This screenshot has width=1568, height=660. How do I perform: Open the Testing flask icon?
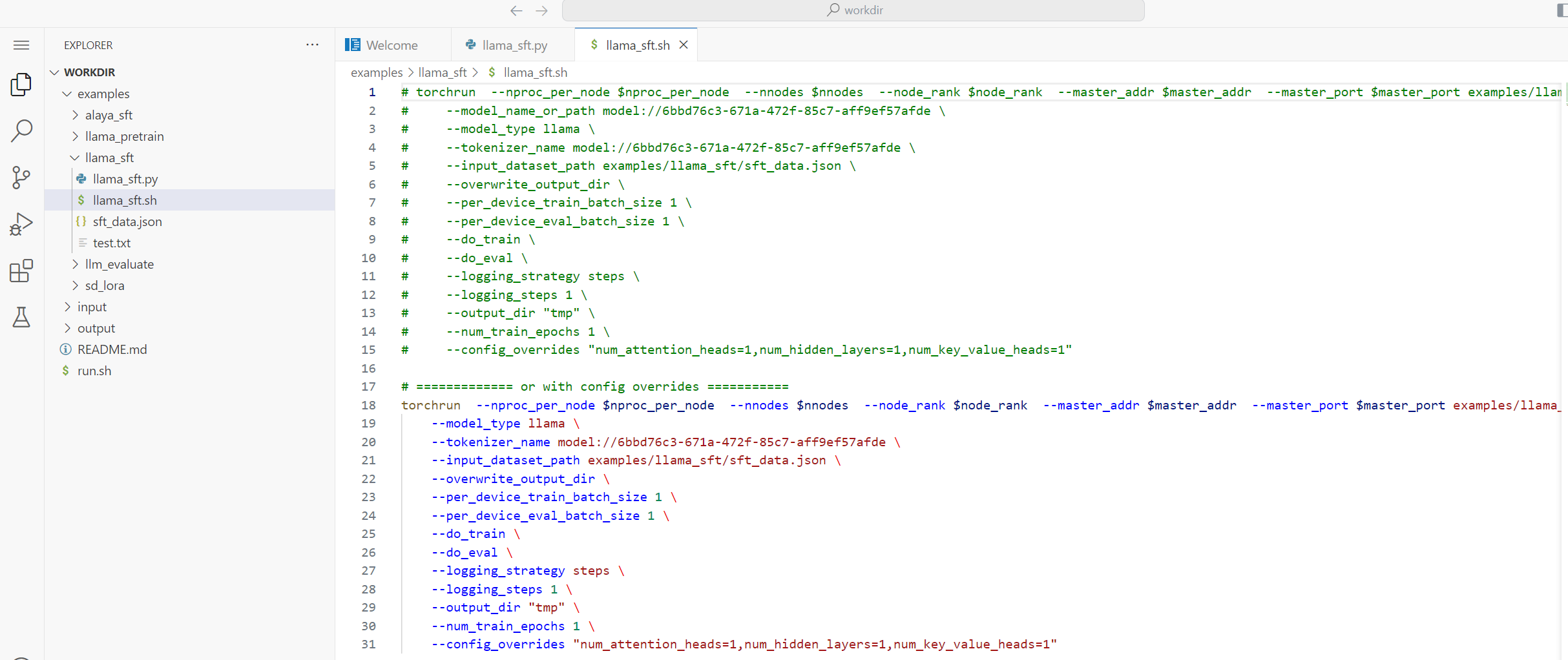click(21, 317)
